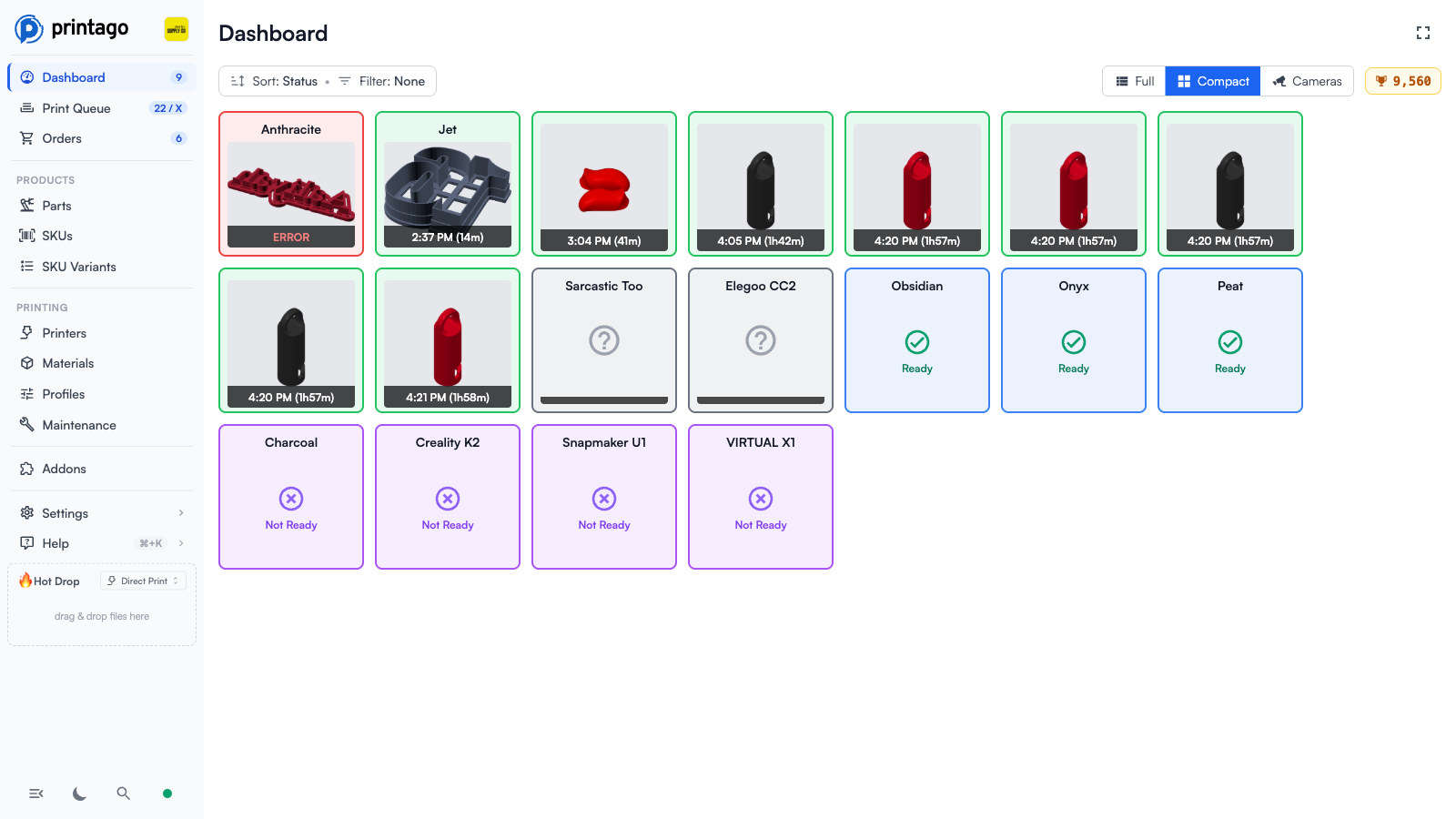Click the Elegoo CC2 progress bar
This screenshot has width=1456, height=819.
coord(761,400)
